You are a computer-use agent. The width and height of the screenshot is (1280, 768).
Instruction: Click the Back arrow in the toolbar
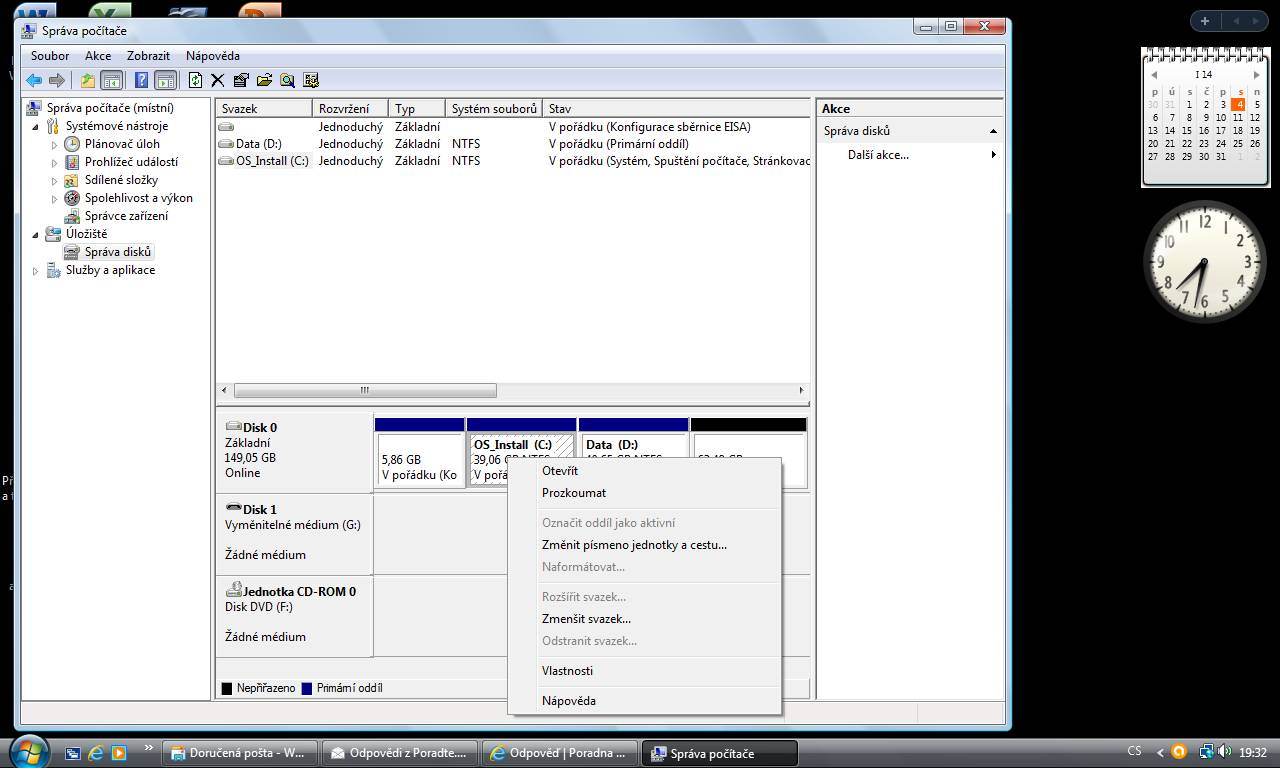[x=34, y=80]
